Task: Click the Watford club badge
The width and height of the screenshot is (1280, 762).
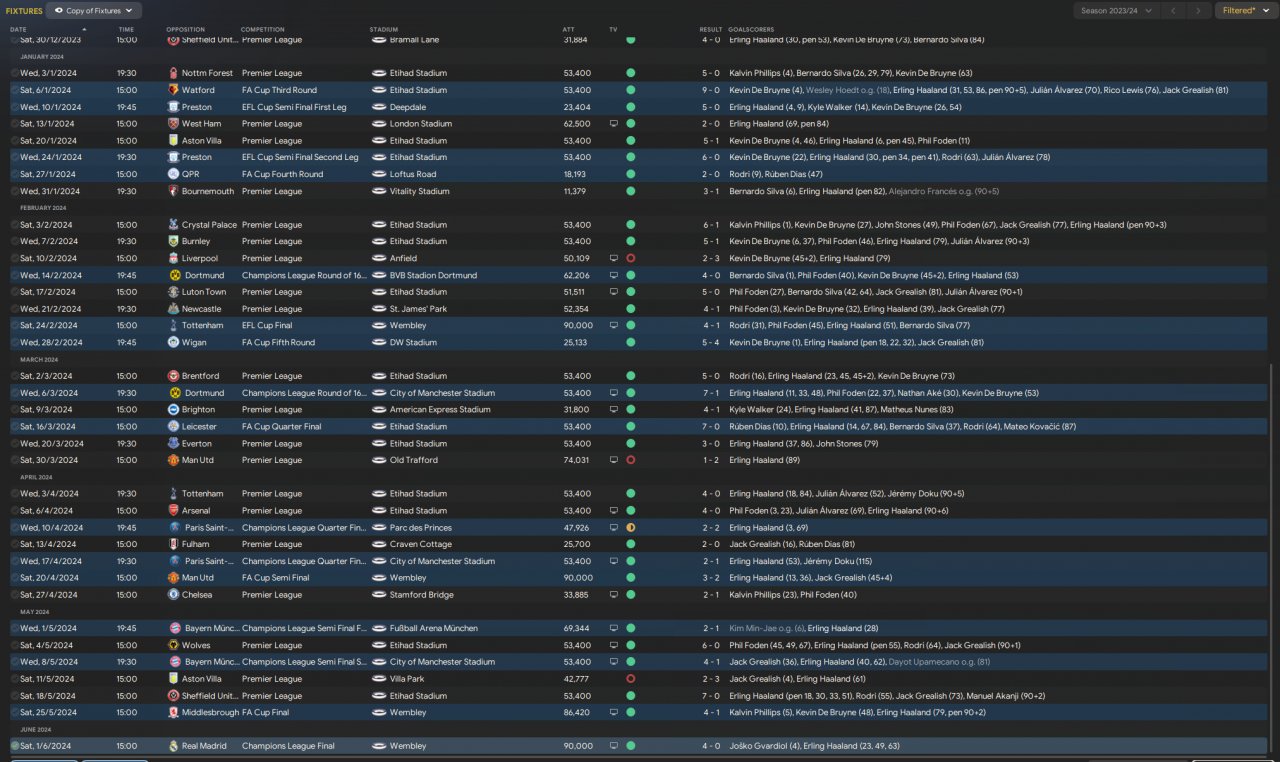Action: [174, 90]
